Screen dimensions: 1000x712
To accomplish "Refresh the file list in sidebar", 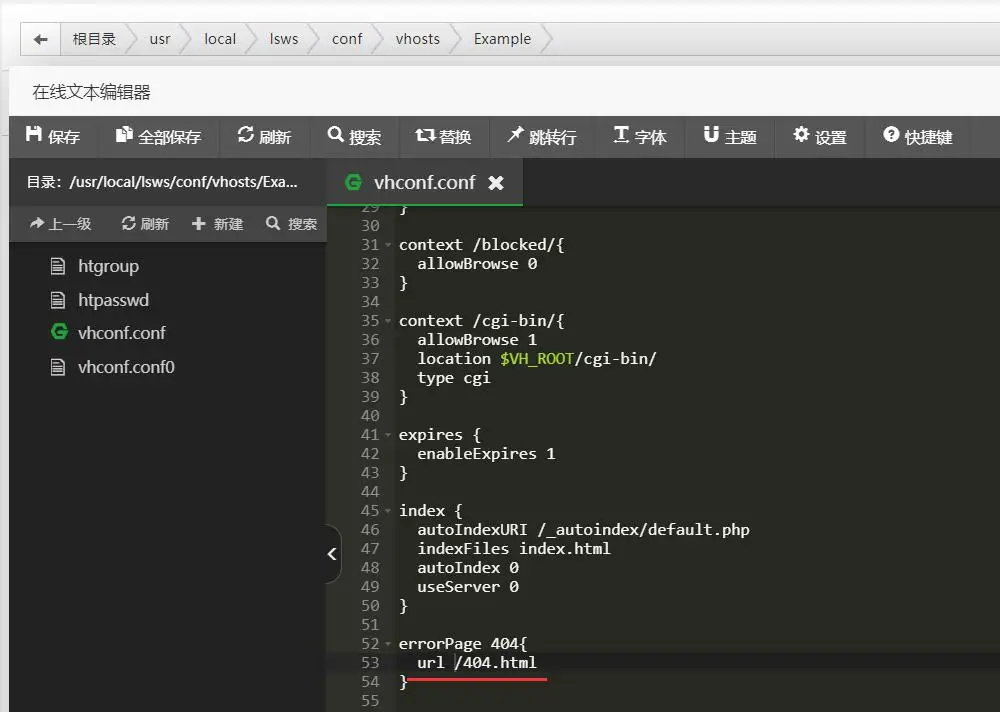I will click(145, 224).
